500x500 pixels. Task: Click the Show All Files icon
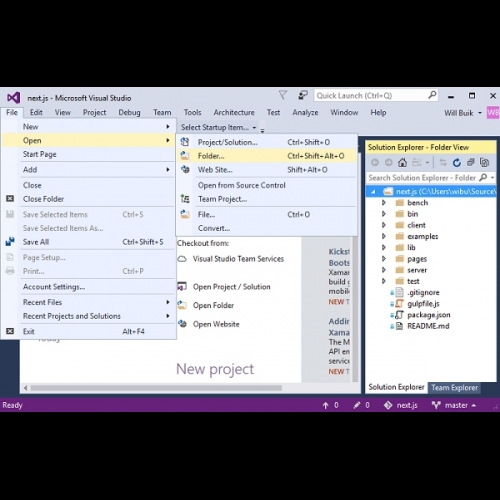[484, 162]
